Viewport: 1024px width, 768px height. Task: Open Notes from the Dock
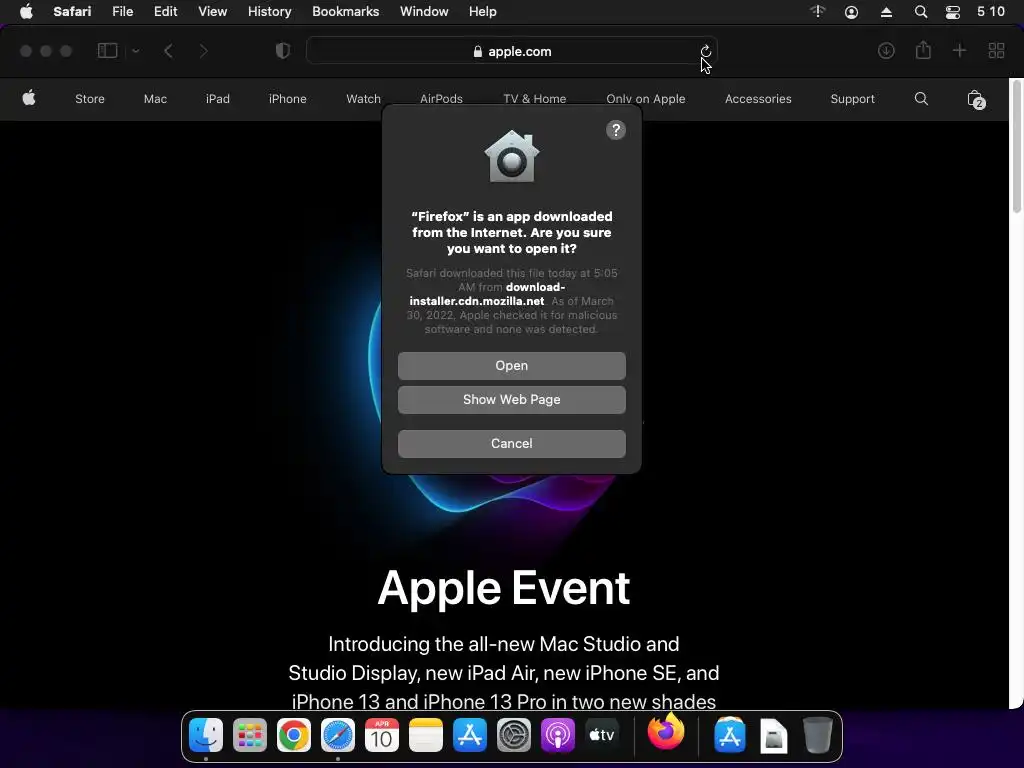pos(425,735)
